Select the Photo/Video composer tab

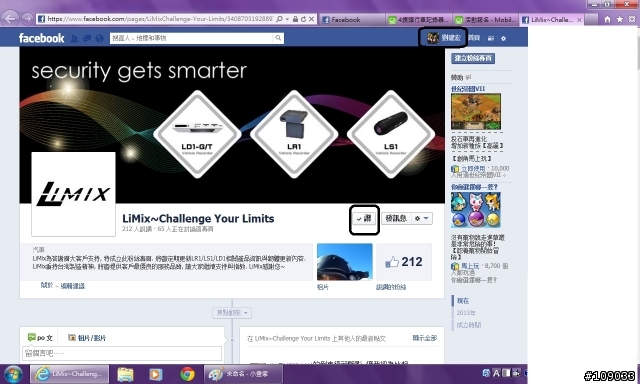(87, 338)
